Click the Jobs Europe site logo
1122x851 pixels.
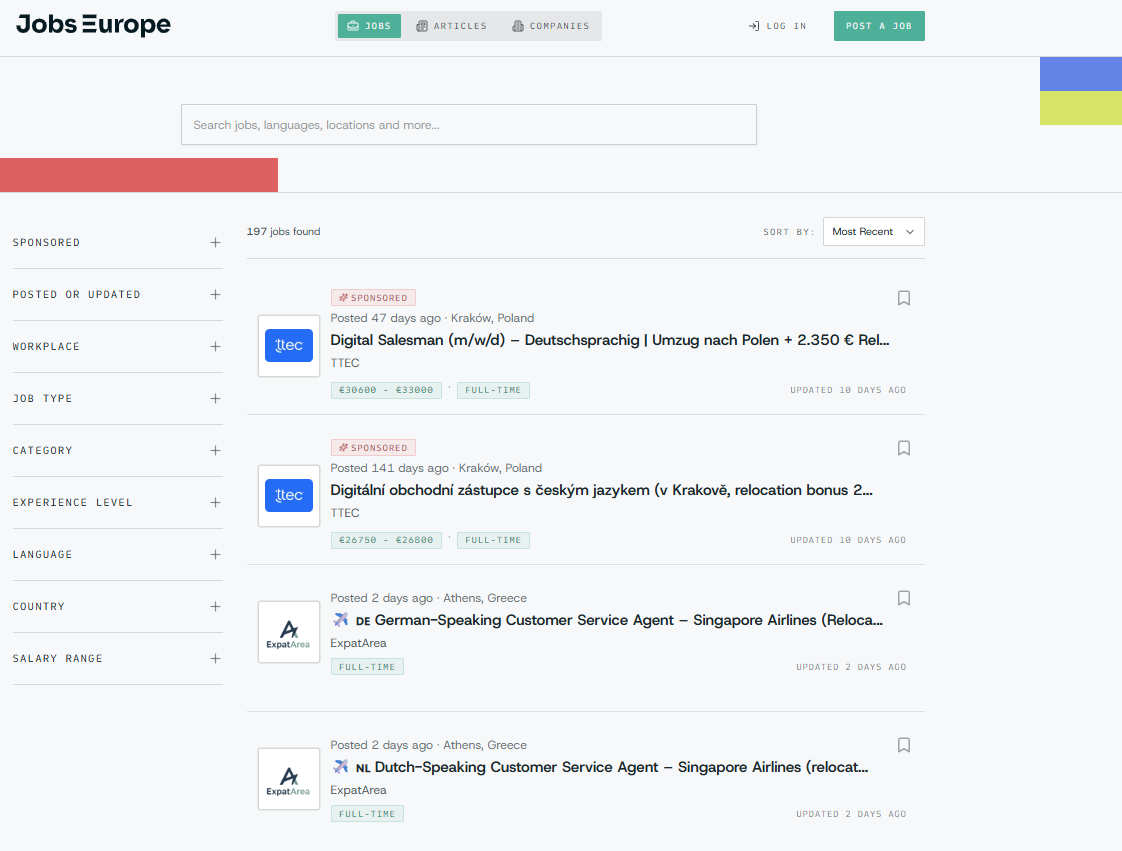(x=94, y=25)
